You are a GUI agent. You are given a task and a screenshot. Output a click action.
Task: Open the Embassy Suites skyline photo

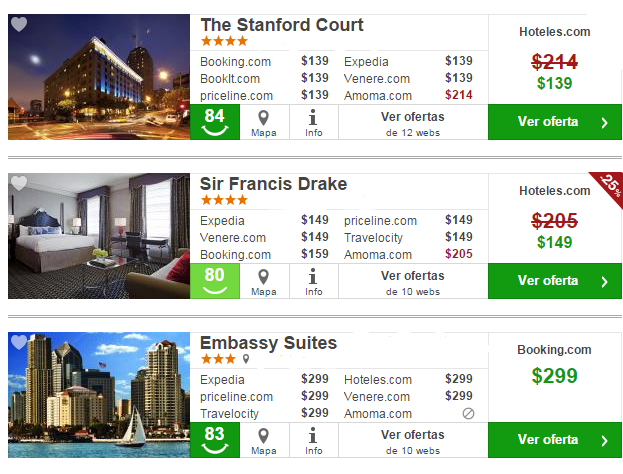coord(99,395)
